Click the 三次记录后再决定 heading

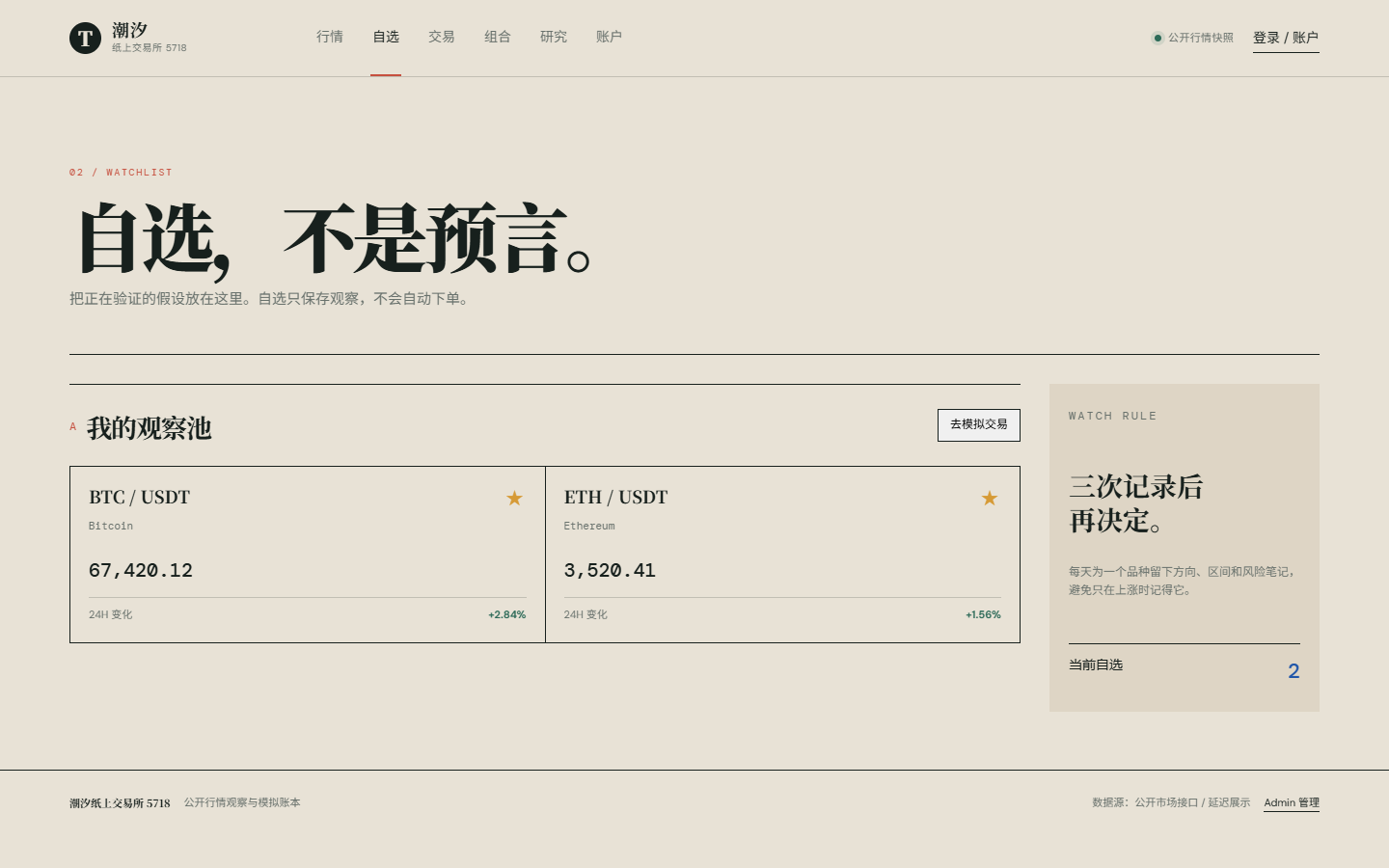pyautogui.click(x=1136, y=503)
